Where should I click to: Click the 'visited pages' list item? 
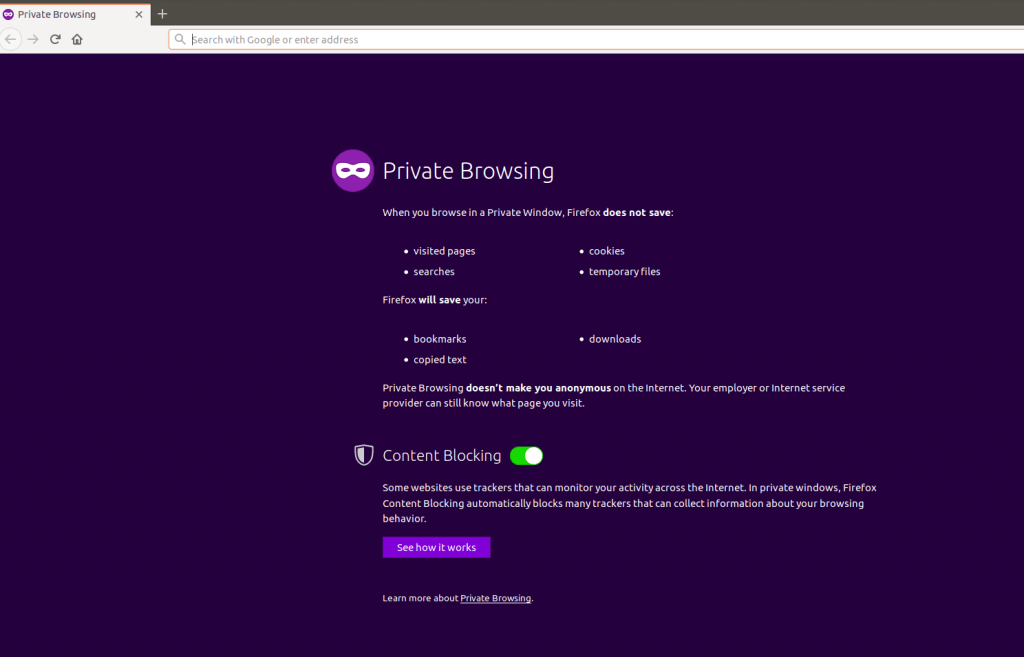click(444, 251)
